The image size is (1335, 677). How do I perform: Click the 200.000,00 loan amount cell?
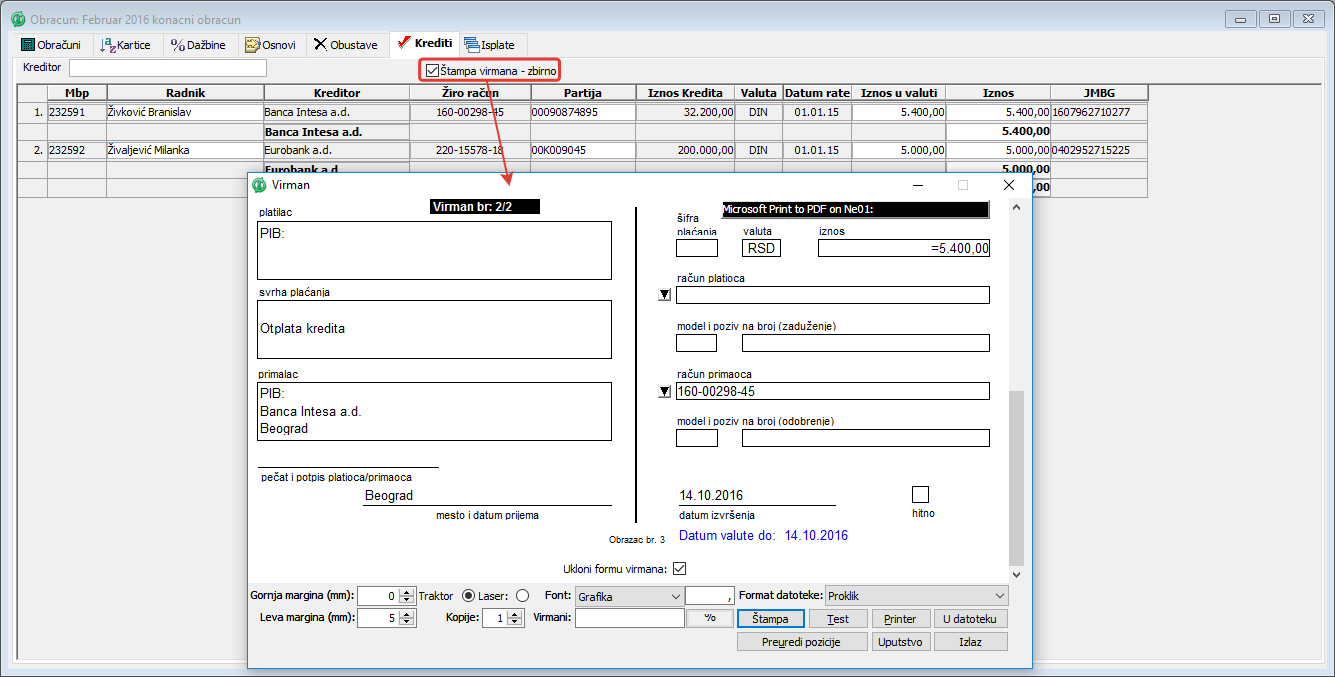tap(686, 150)
